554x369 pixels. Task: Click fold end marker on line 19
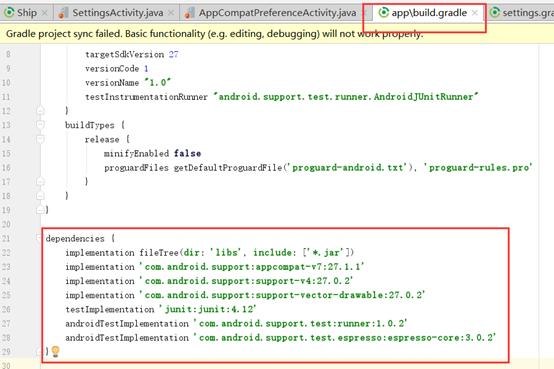pyautogui.click(x=40, y=210)
